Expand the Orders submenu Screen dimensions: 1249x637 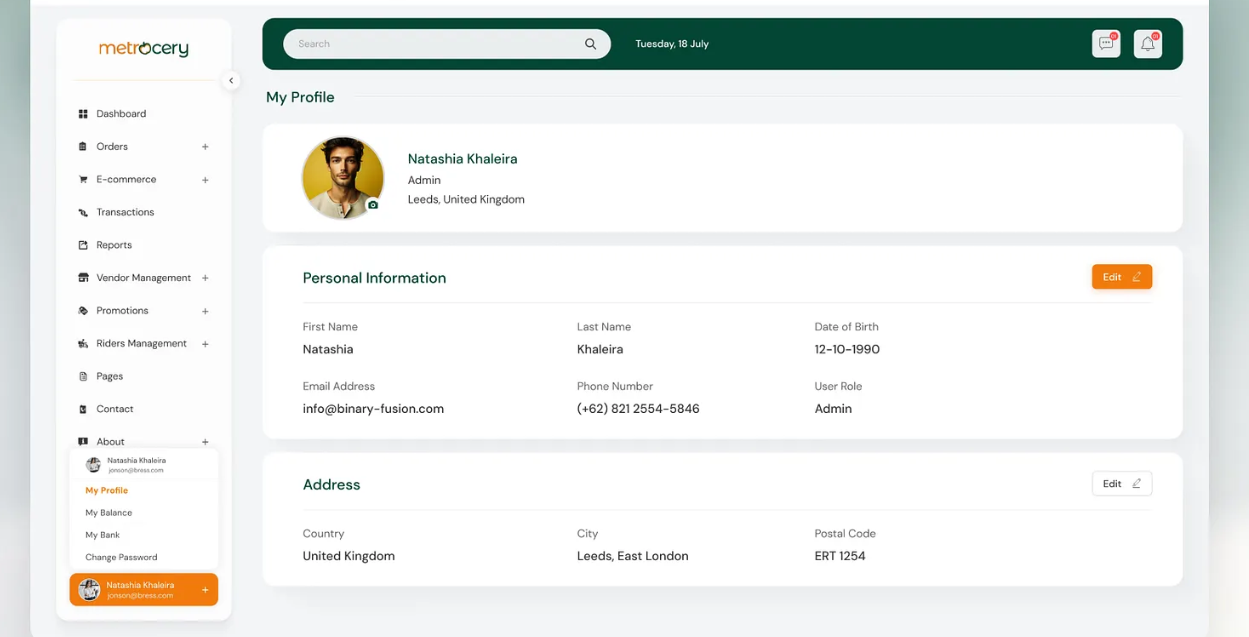(x=205, y=147)
